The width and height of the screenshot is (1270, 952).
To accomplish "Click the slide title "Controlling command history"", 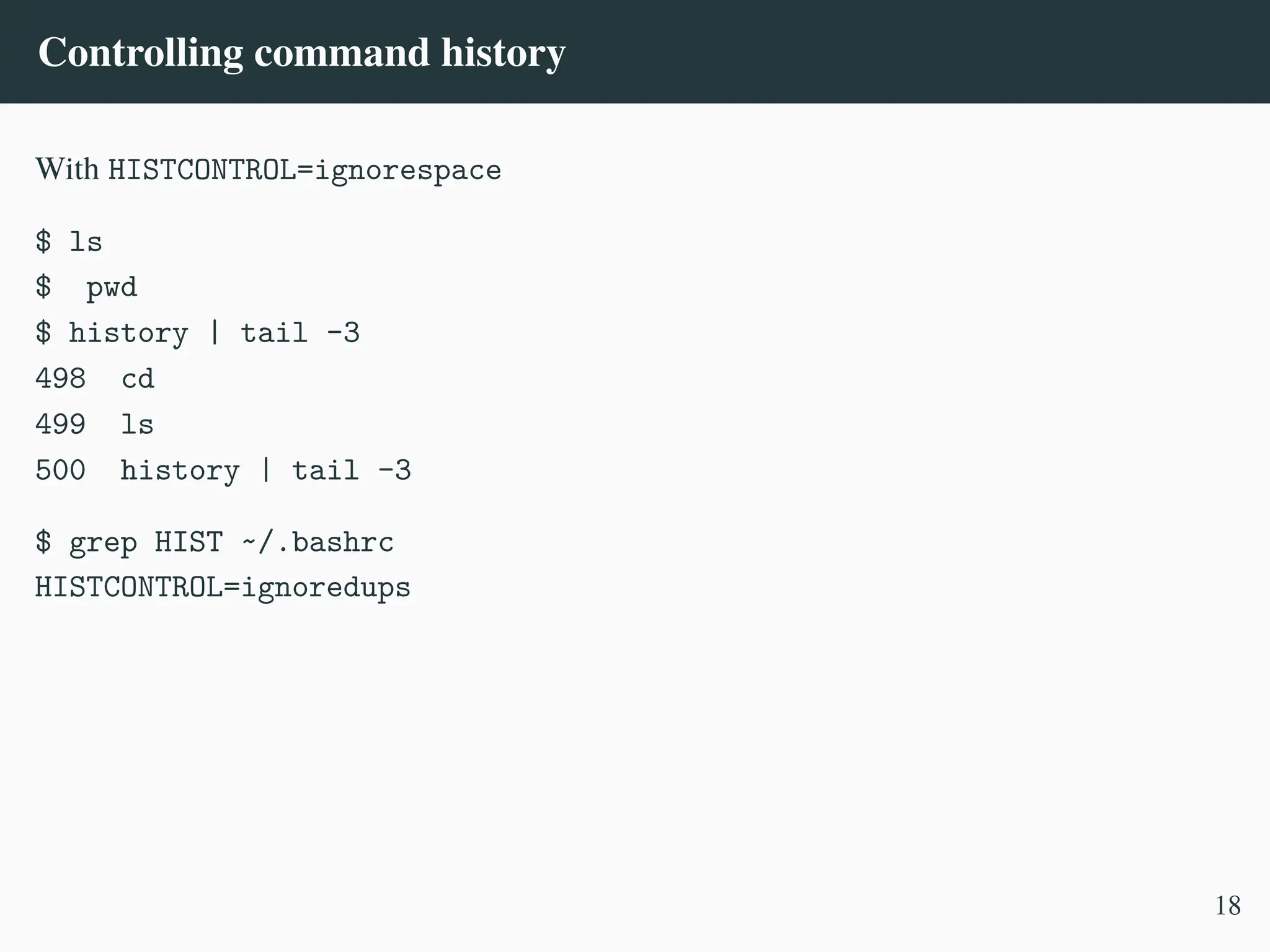I will (301, 53).
